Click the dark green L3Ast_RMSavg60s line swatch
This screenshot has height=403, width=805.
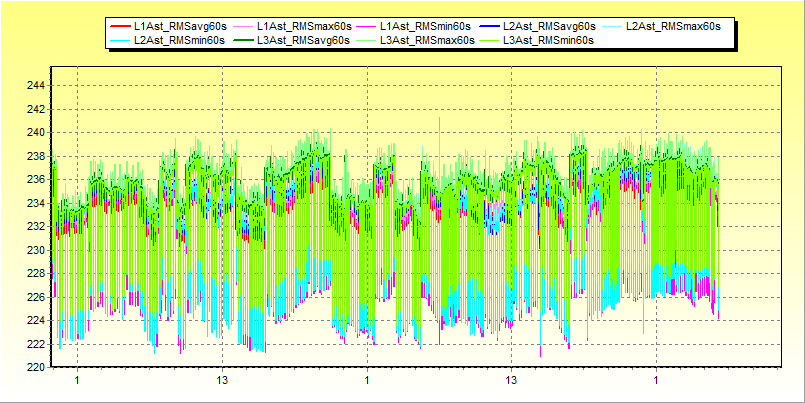click(243, 40)
